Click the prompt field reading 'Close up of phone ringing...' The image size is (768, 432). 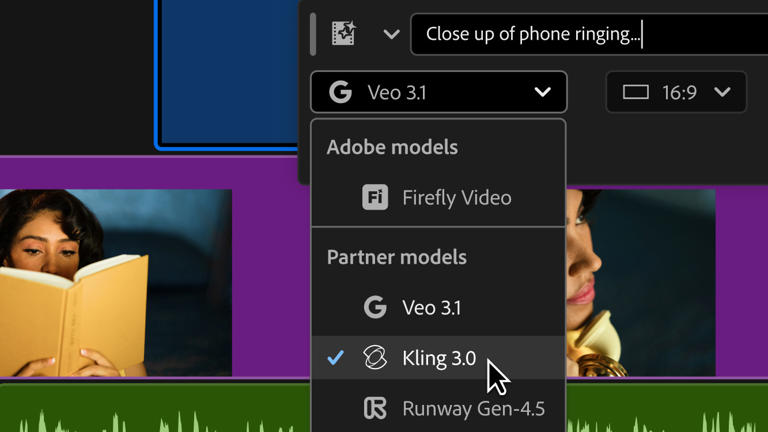(589, 34)
